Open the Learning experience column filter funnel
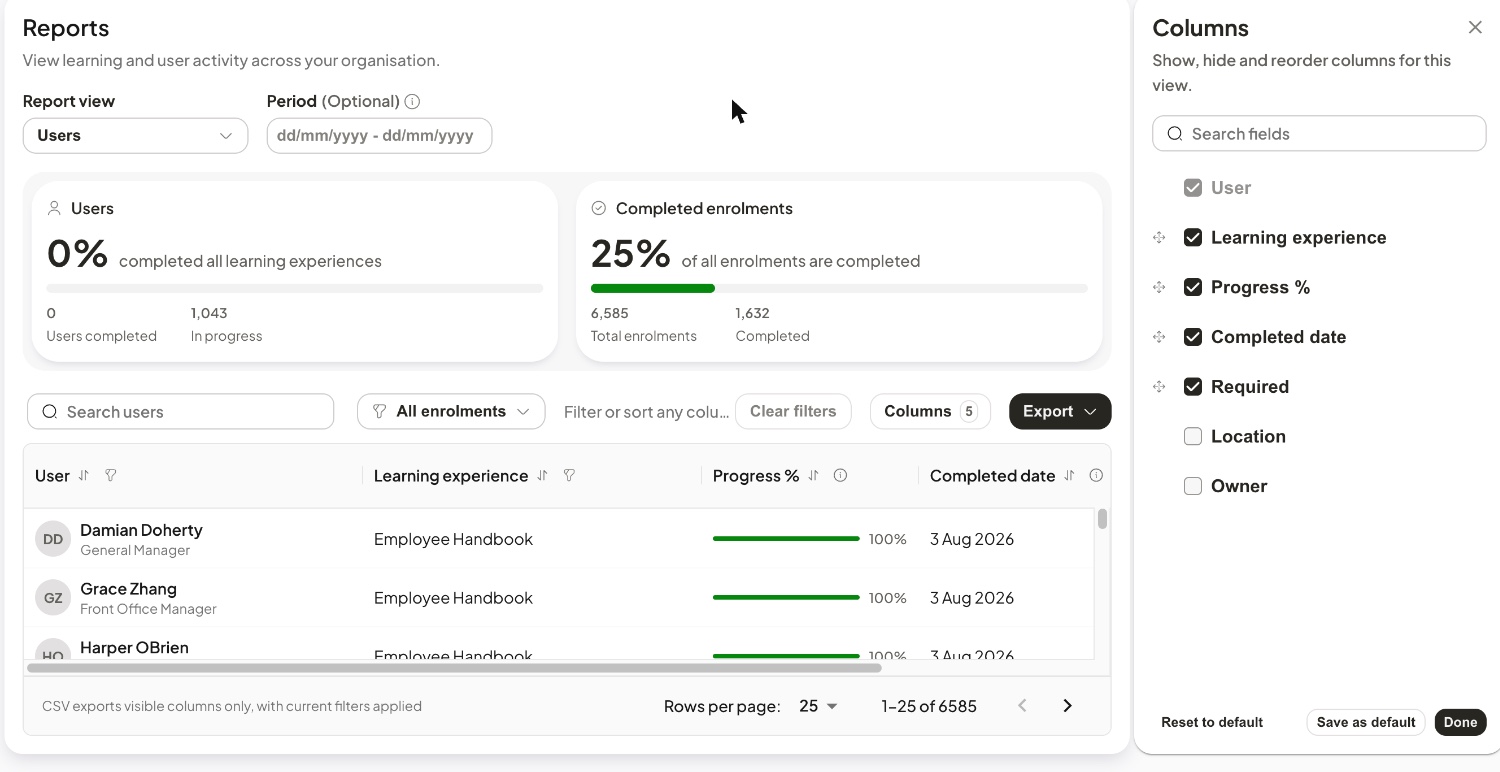 click(x=569, y=476)
